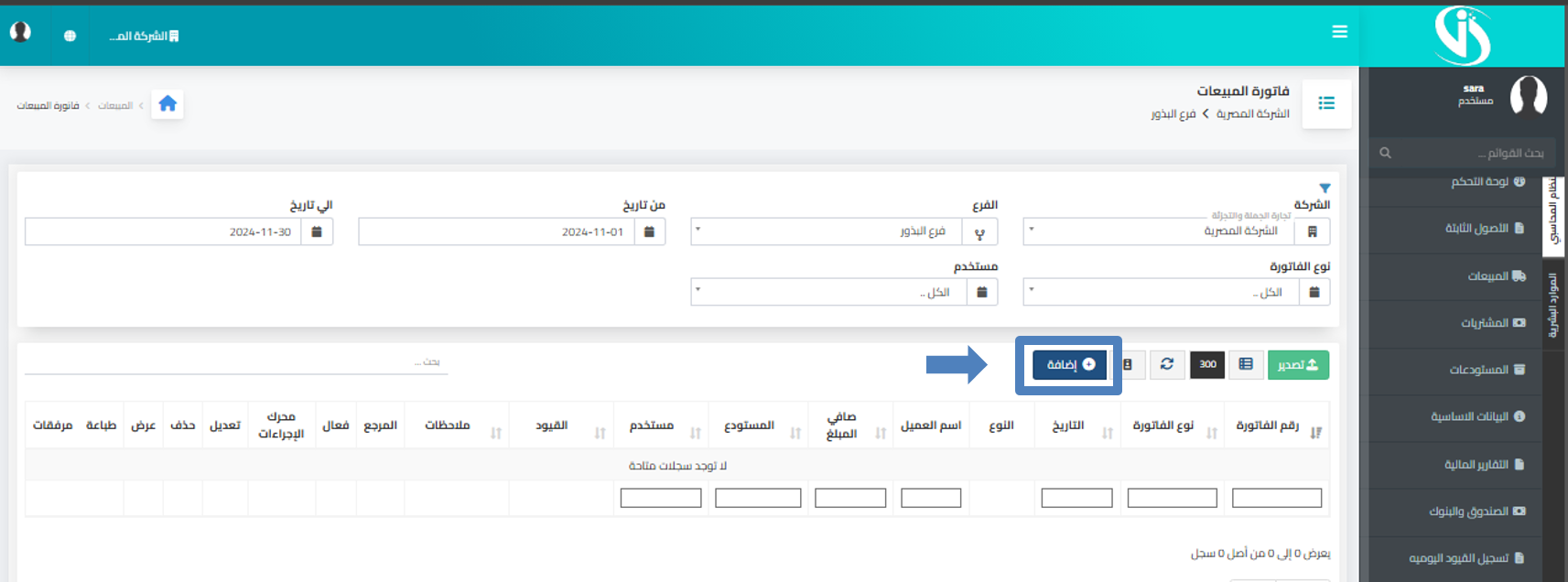Screen dimensions: 1568x582
Task: Click the calendar icon of من تاريخ
Action: click(x=649, y=232)
